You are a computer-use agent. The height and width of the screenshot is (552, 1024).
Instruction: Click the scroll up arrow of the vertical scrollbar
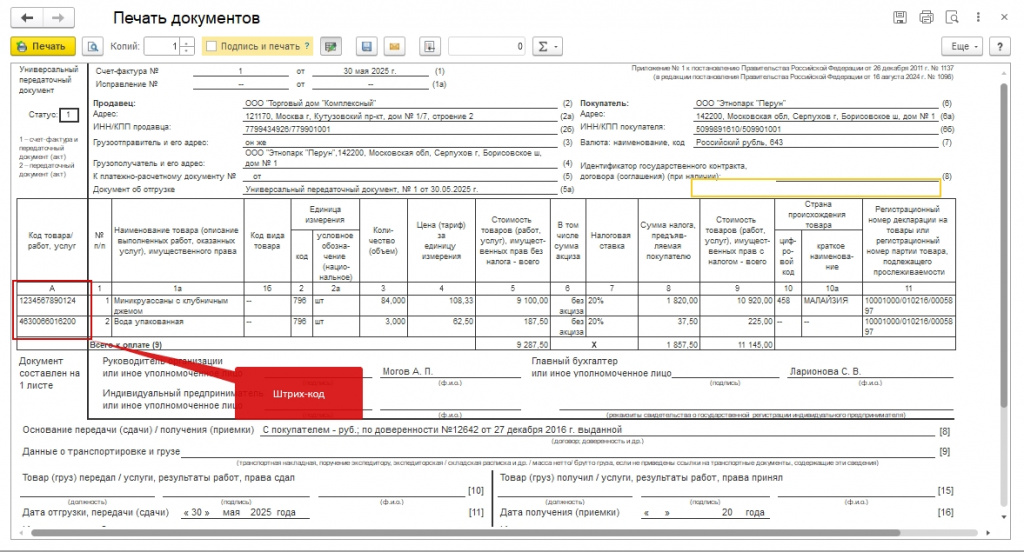point(1004,73)
